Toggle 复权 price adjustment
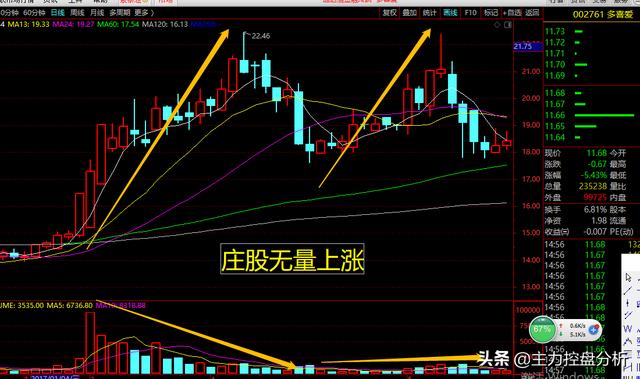This screenshot has width=640, height=379. coord(389,13)
